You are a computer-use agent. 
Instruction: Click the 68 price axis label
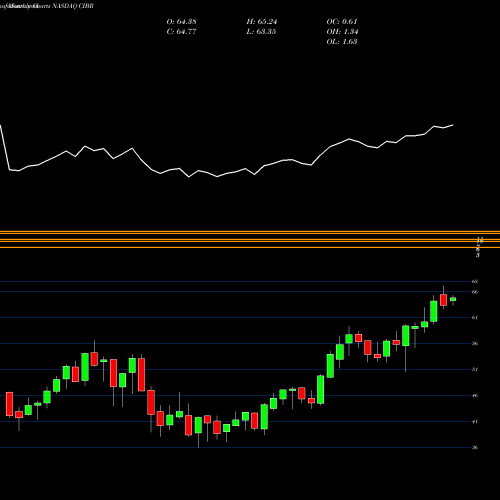pyautogui.click(x=475, y=281)
